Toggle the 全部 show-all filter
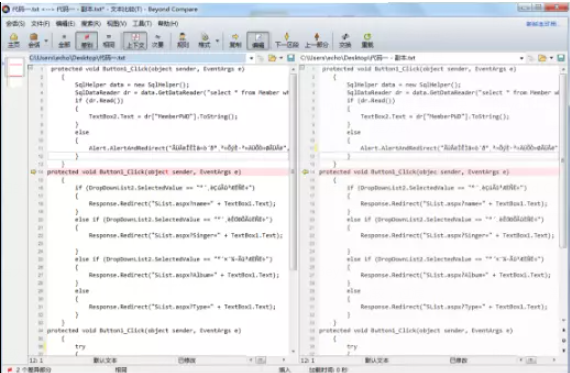Screen dimensions: 570x373 64,40
